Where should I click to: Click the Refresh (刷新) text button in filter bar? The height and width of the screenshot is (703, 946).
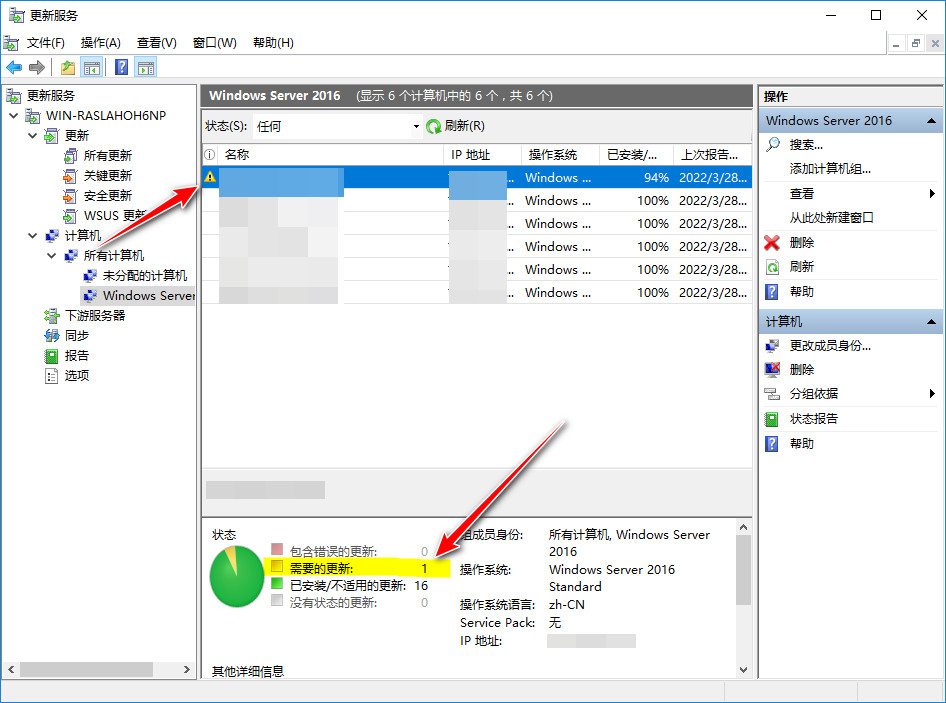[x=465, y=126]
